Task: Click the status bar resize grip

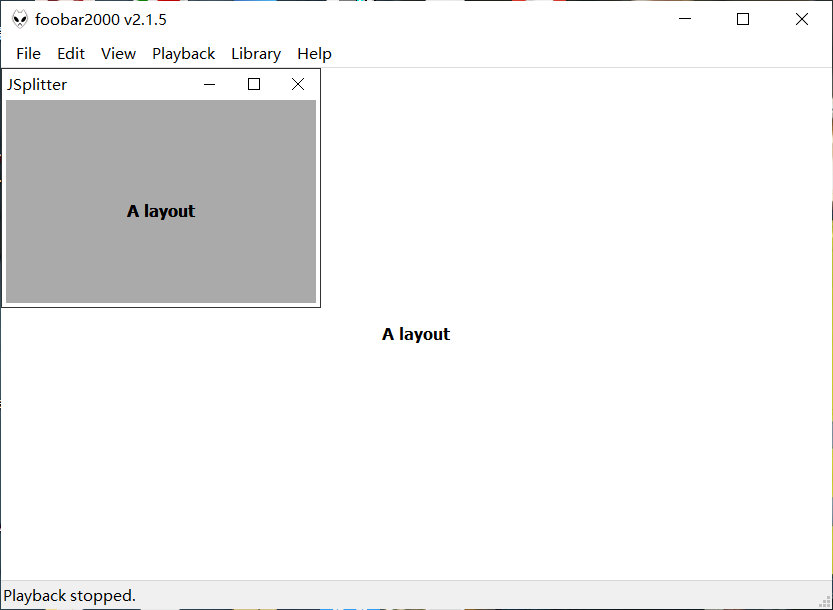Action: pos(824,601)
